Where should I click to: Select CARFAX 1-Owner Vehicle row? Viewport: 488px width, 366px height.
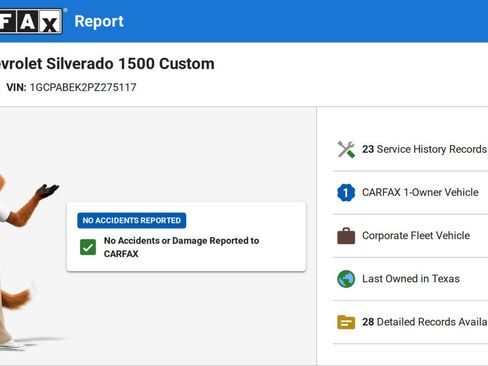pos(411,192)
